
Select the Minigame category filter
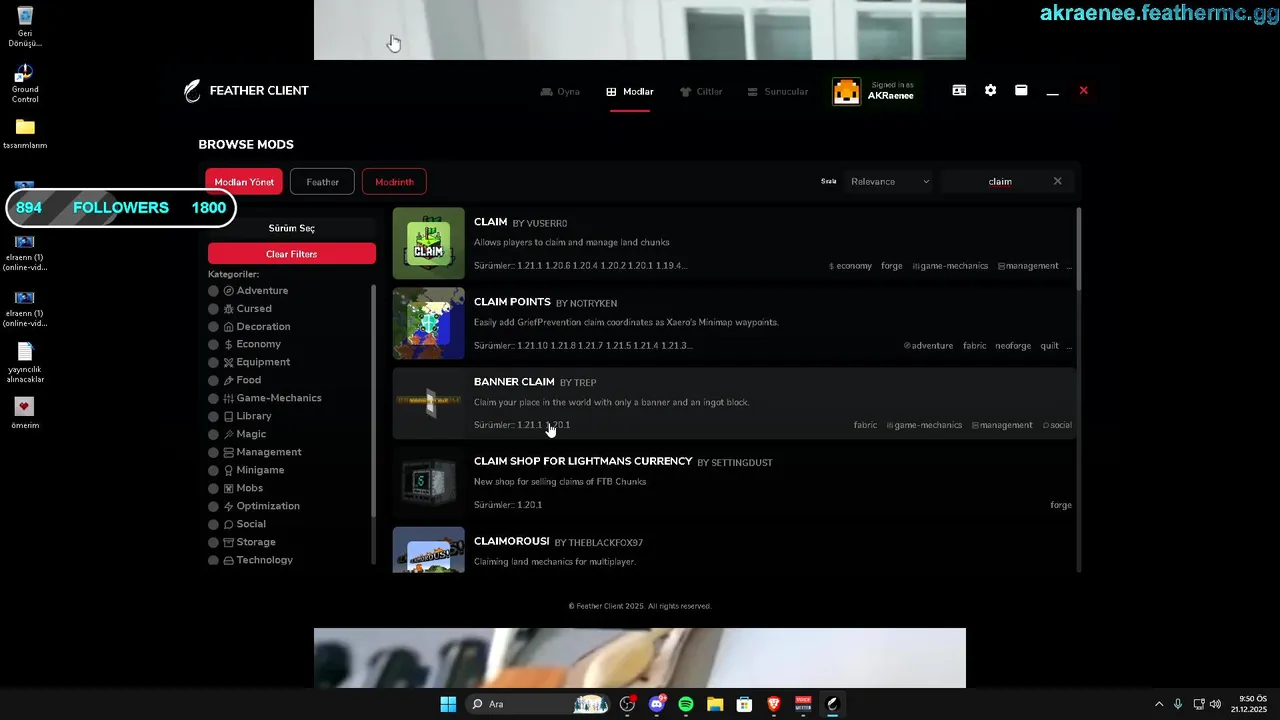click(247, 470)
